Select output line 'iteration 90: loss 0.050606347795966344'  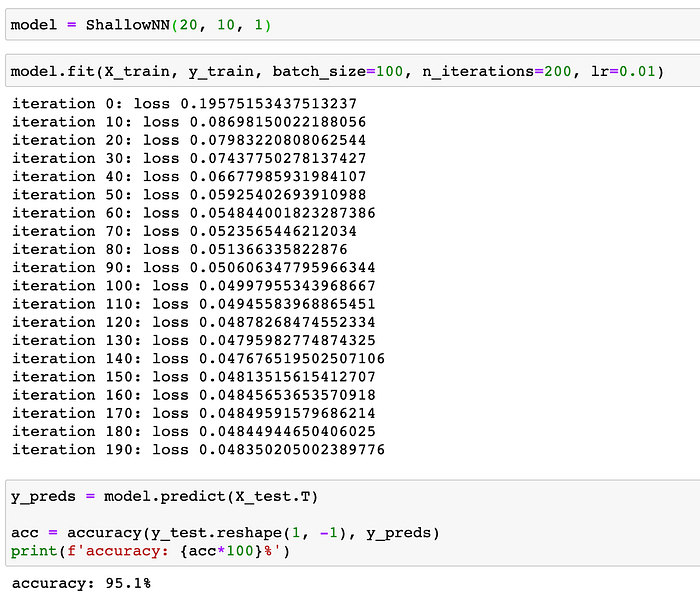(x=194, y=267)
